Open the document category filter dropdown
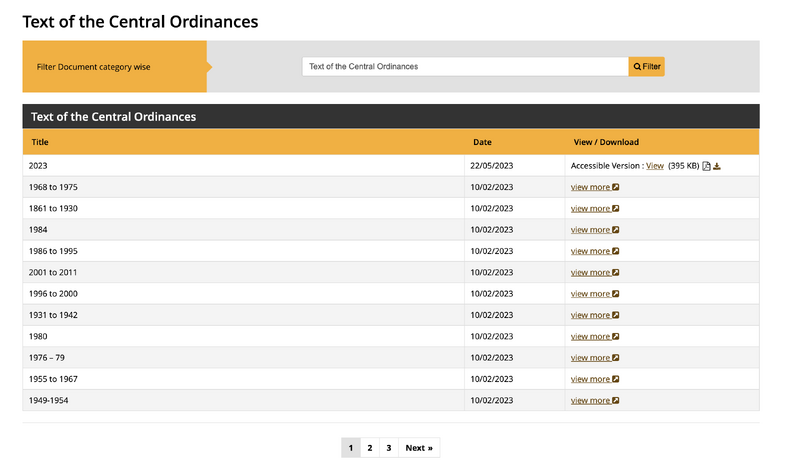The height and width of the screenshot is (460, 800). 465,67
